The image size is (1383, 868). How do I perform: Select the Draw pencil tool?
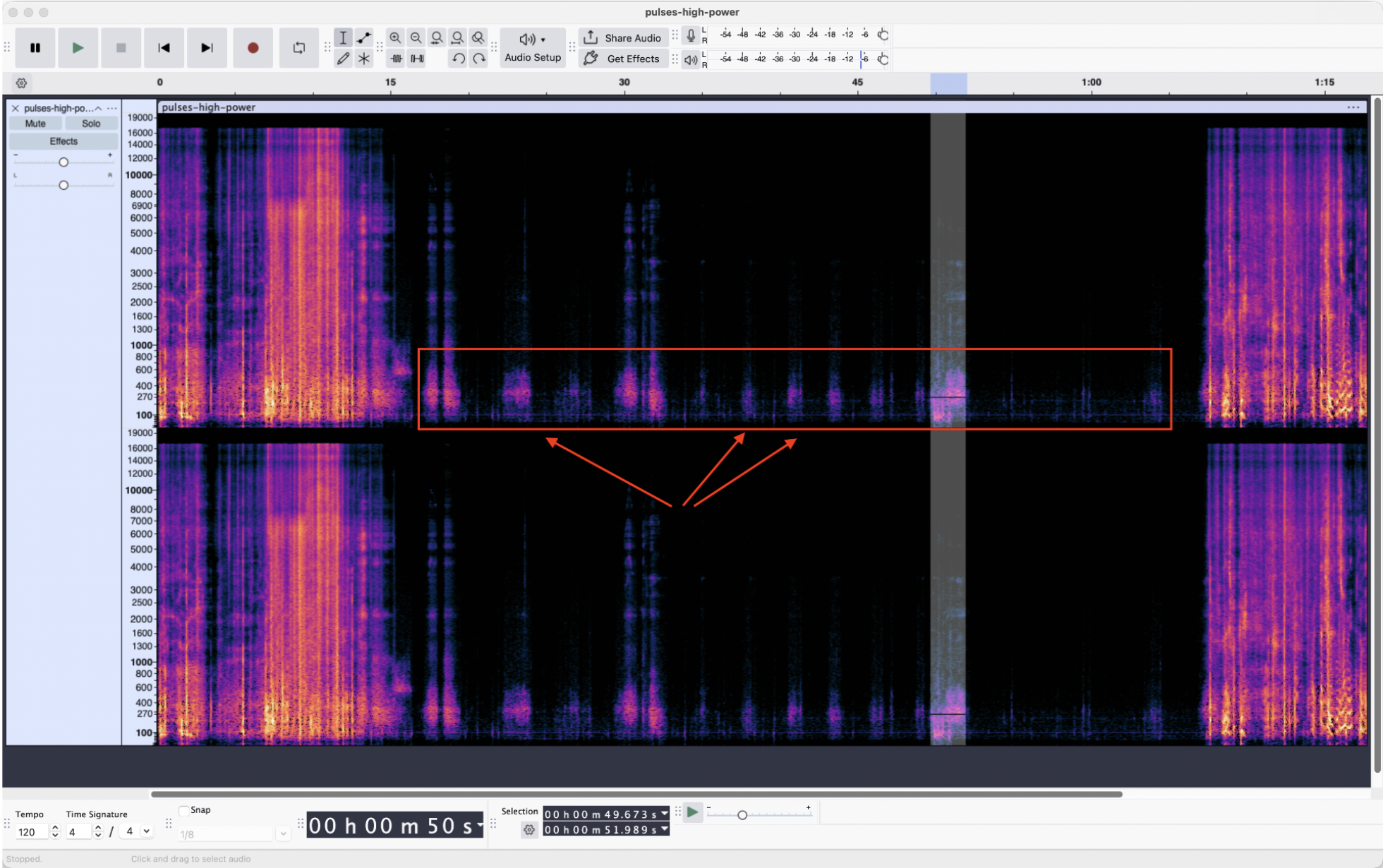pos(343,59)
